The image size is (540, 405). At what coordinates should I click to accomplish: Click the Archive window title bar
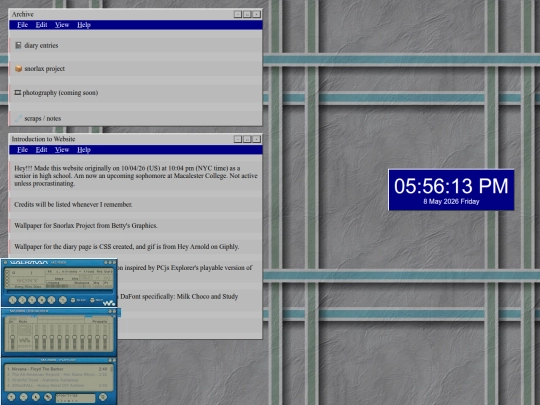(x=135, y=14)
